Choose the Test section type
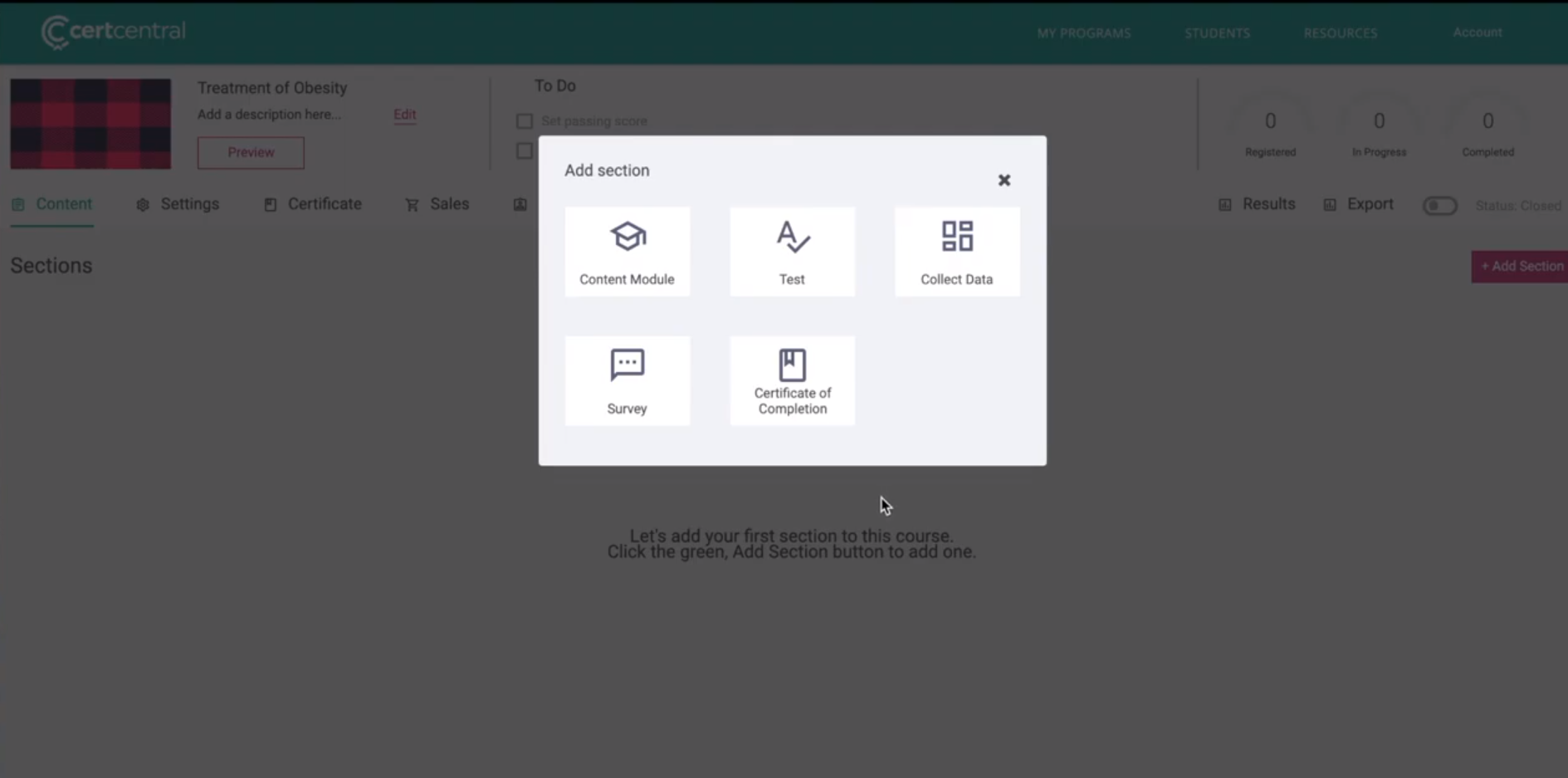This screenshot has width=1568, height=778. coord(791,251)
